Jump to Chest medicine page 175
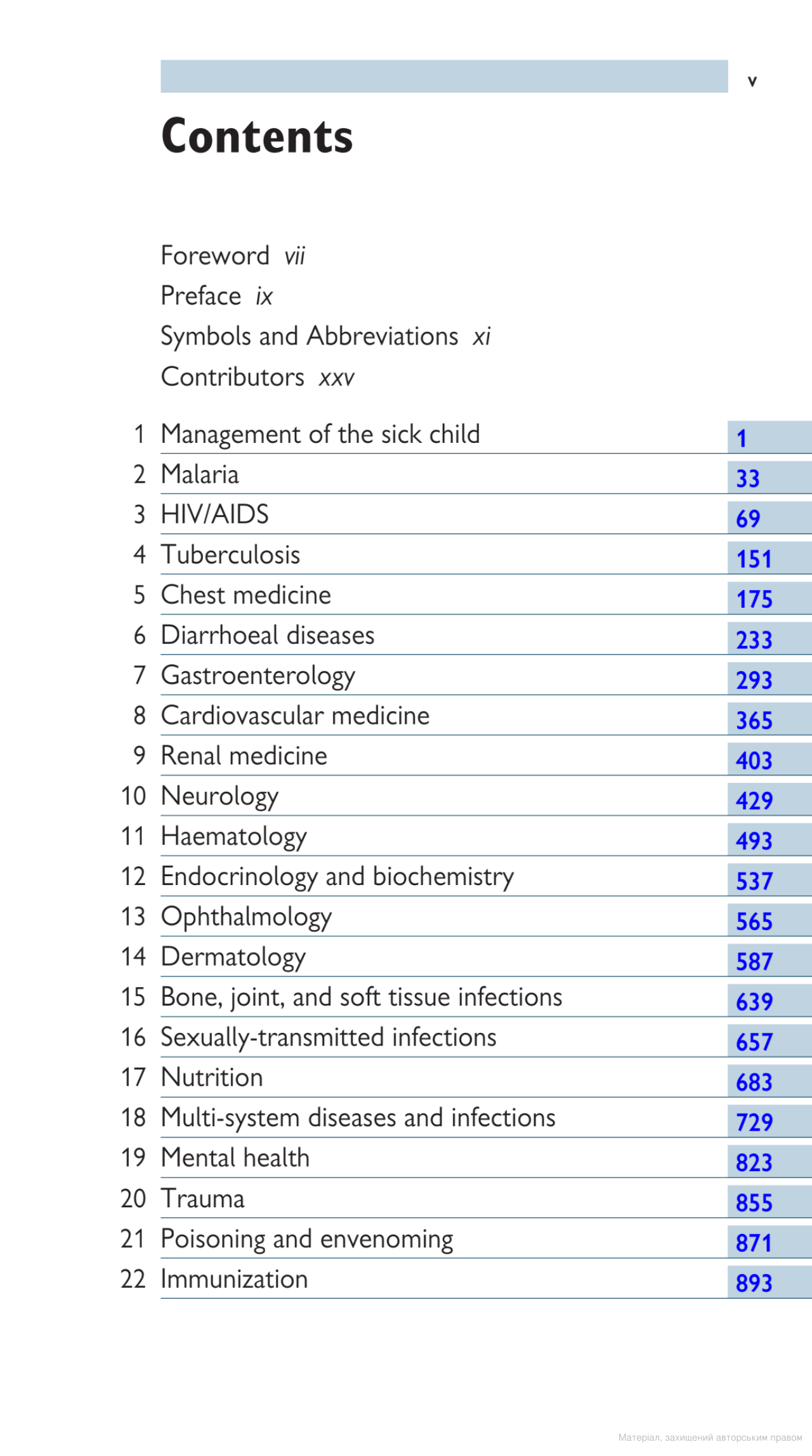Viewport: 812px width, 1456px height. [754, 599]
